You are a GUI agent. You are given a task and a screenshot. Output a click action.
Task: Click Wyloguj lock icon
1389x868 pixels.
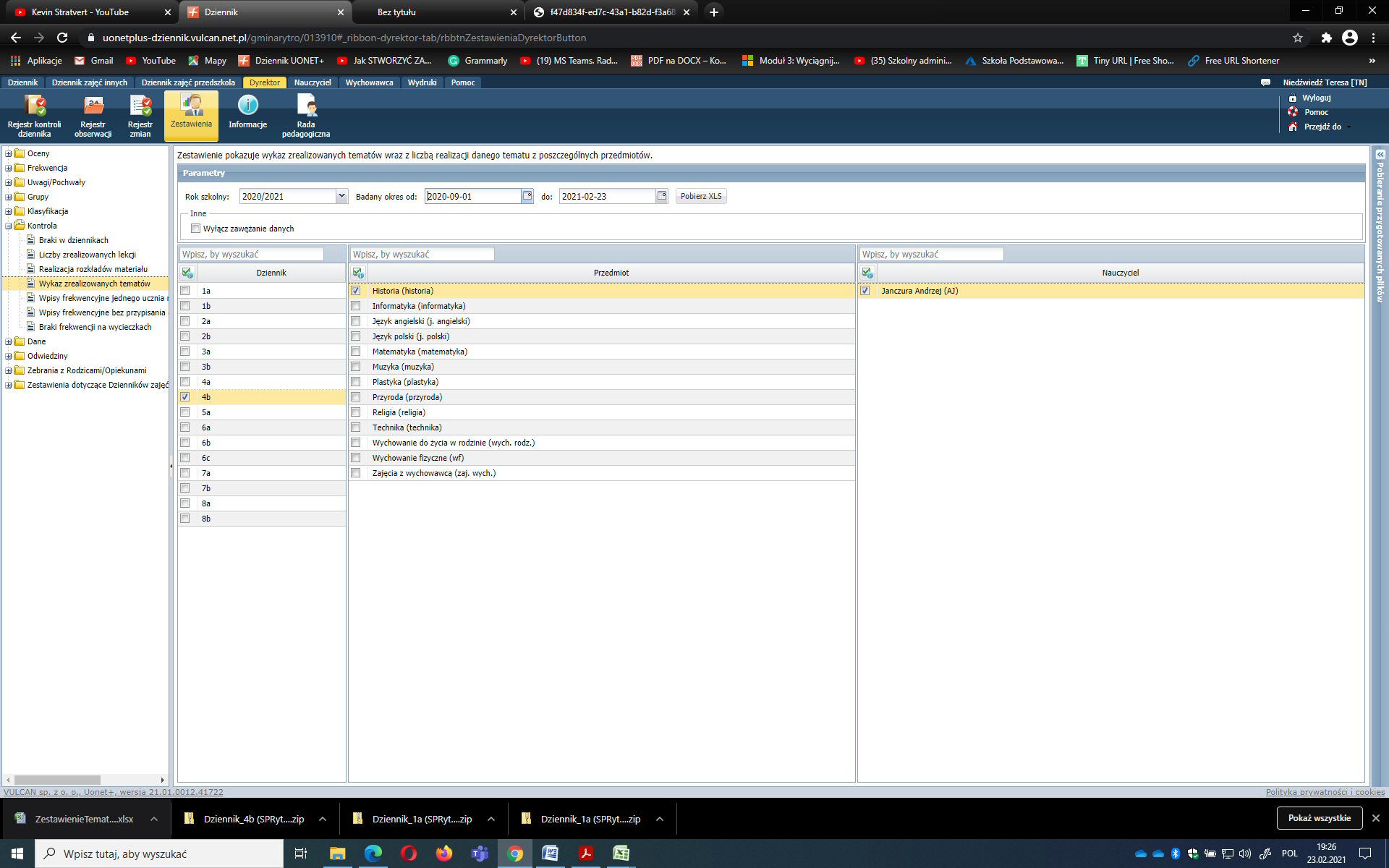pos(1293,98)
